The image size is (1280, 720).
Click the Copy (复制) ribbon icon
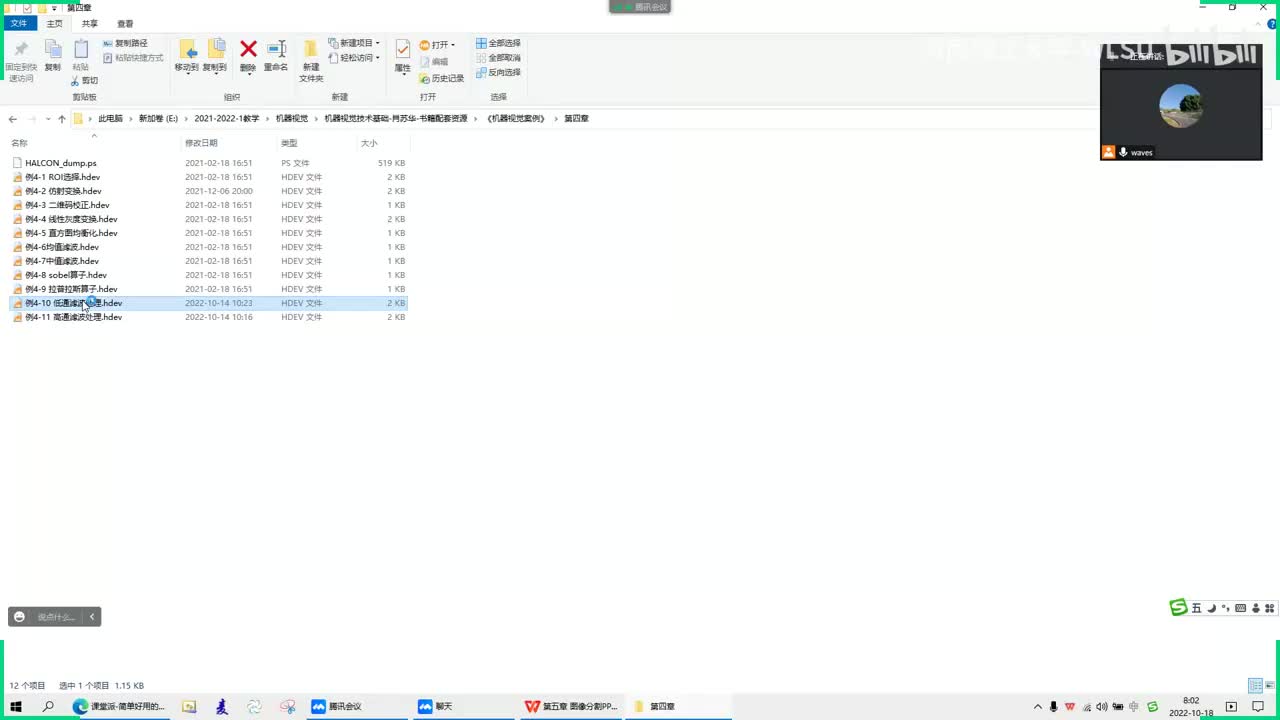tap(52, 50)
